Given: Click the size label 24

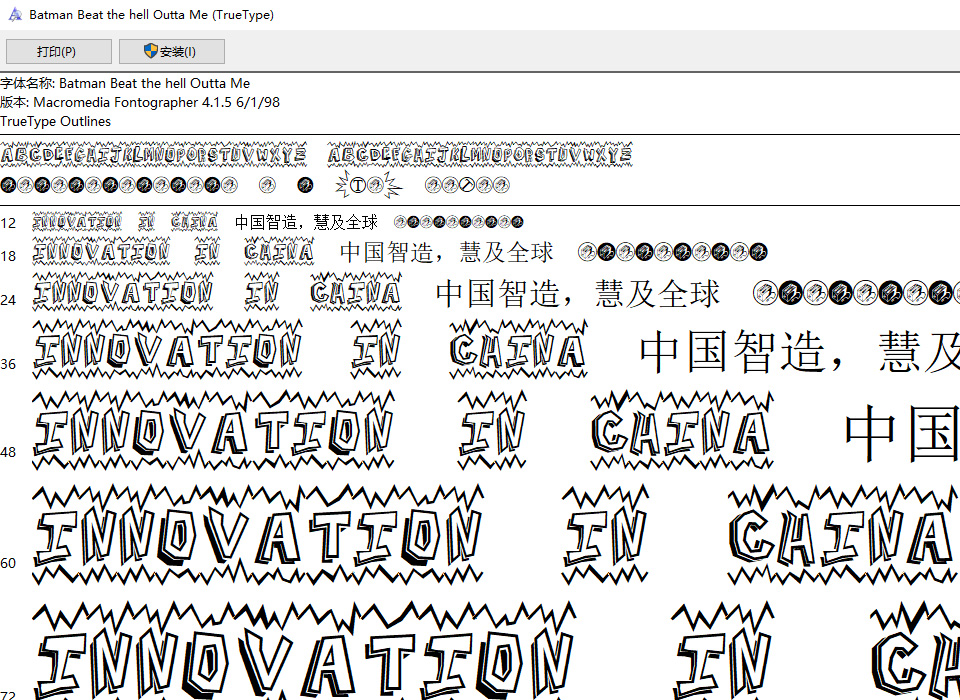Looking at the screenshot, I should point(8,300).
